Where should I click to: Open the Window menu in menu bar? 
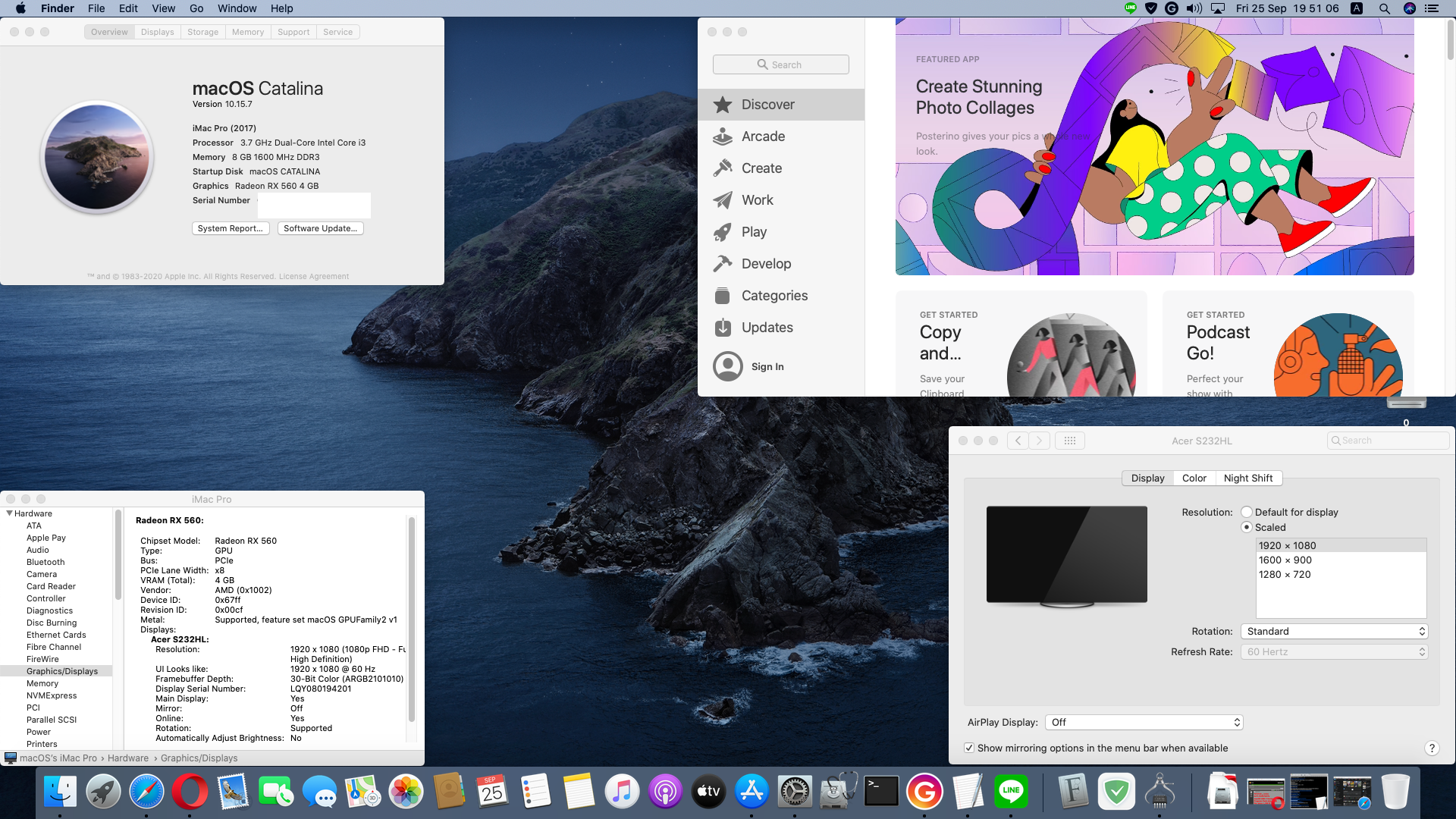237,8
